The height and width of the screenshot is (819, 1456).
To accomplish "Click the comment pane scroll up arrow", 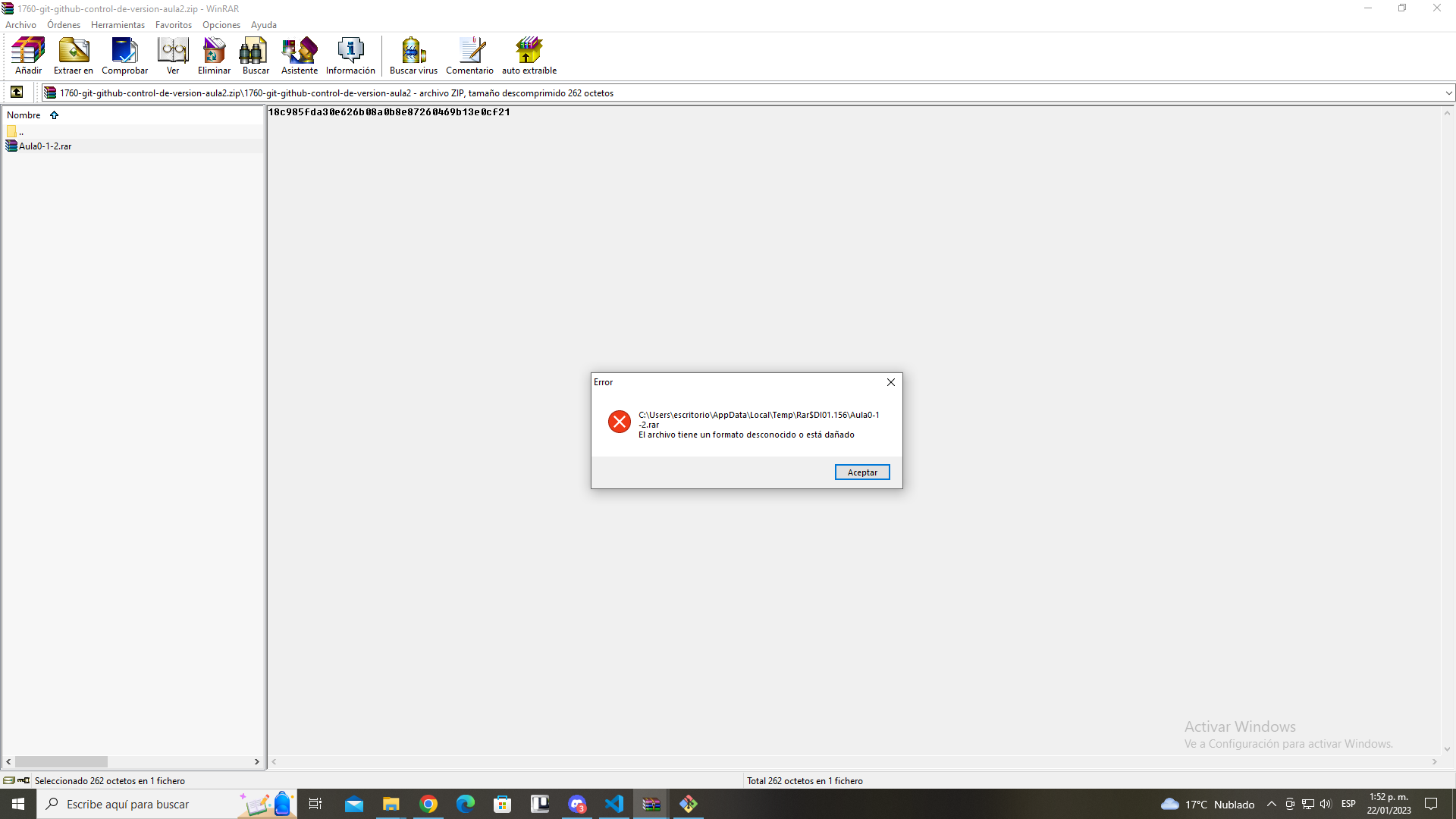I will tap(1447, 113).
